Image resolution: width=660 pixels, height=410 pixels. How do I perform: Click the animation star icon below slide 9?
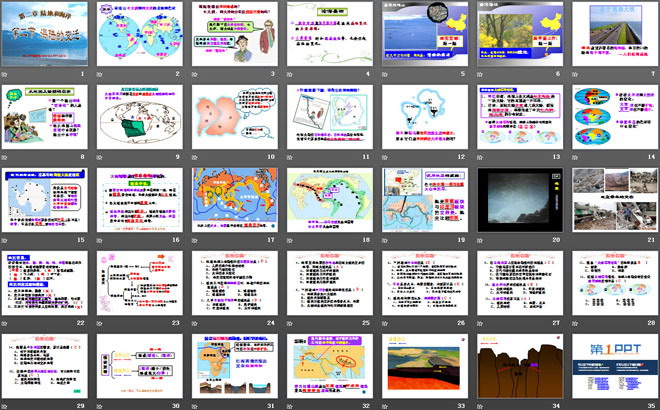[x=101, y=157]
